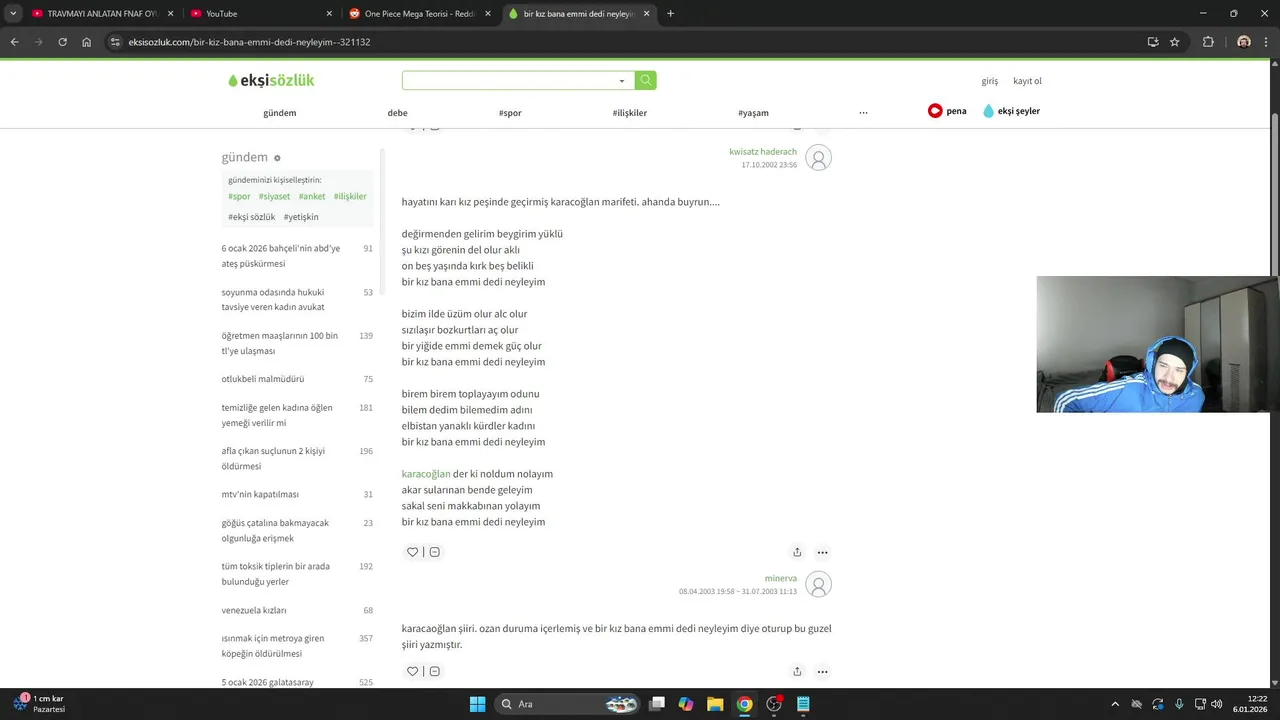Screen dimensions: 1280x720
Task: Follow the karacoğlan link in the poem
Action: [x=426, y=474]
